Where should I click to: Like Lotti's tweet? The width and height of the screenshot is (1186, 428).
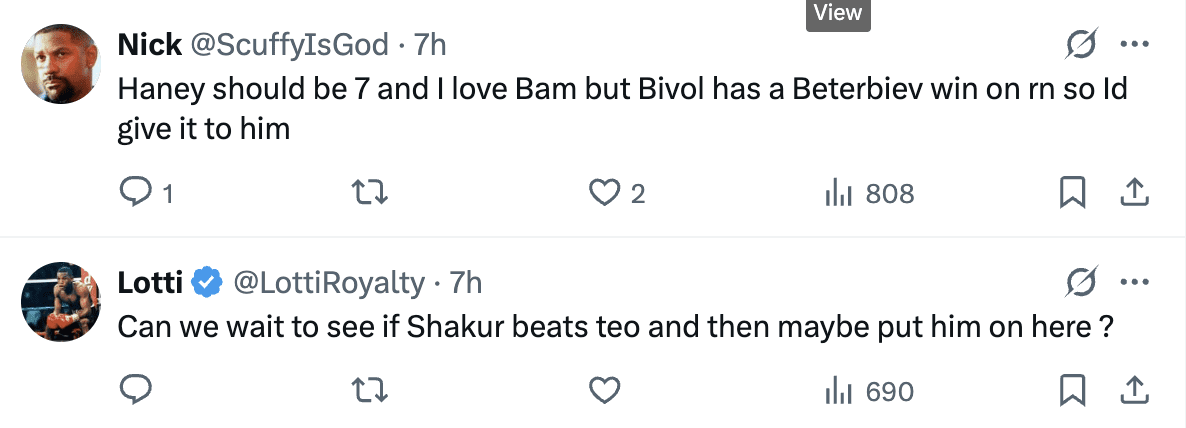point(604,391)
